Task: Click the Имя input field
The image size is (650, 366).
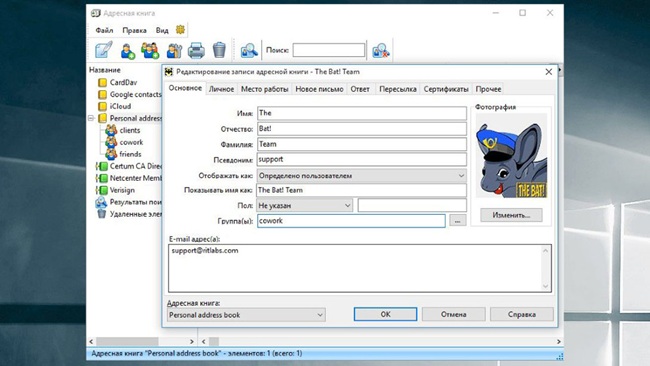Action: pos(361,113)
